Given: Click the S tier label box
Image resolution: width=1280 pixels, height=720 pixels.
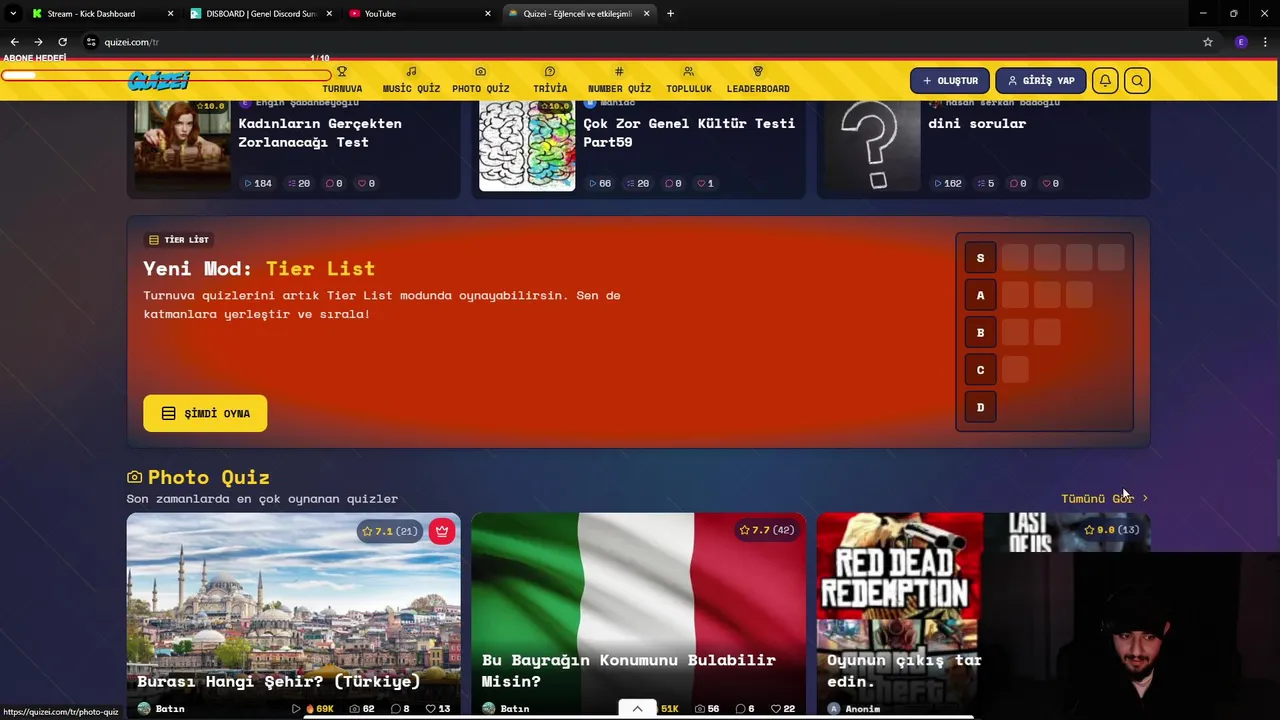Looking at the screenshot, I should pyautogui.click(x=980, y=258).
